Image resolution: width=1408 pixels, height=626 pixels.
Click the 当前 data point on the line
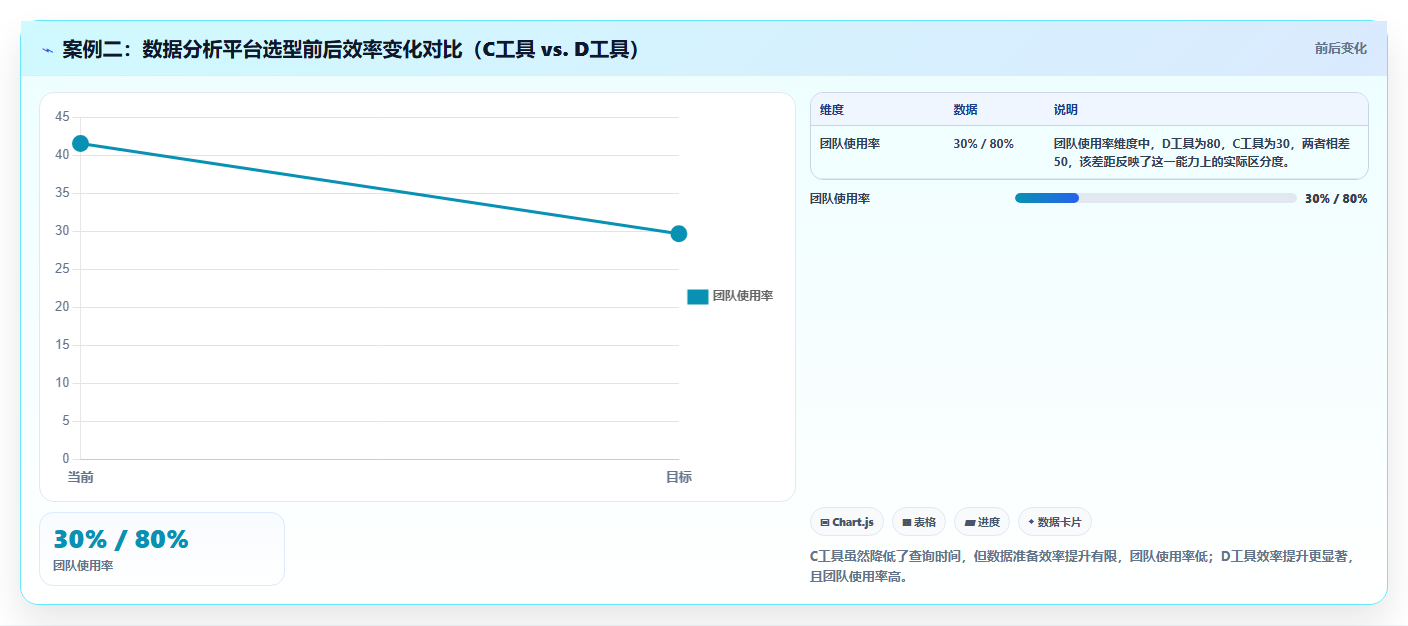80,144
